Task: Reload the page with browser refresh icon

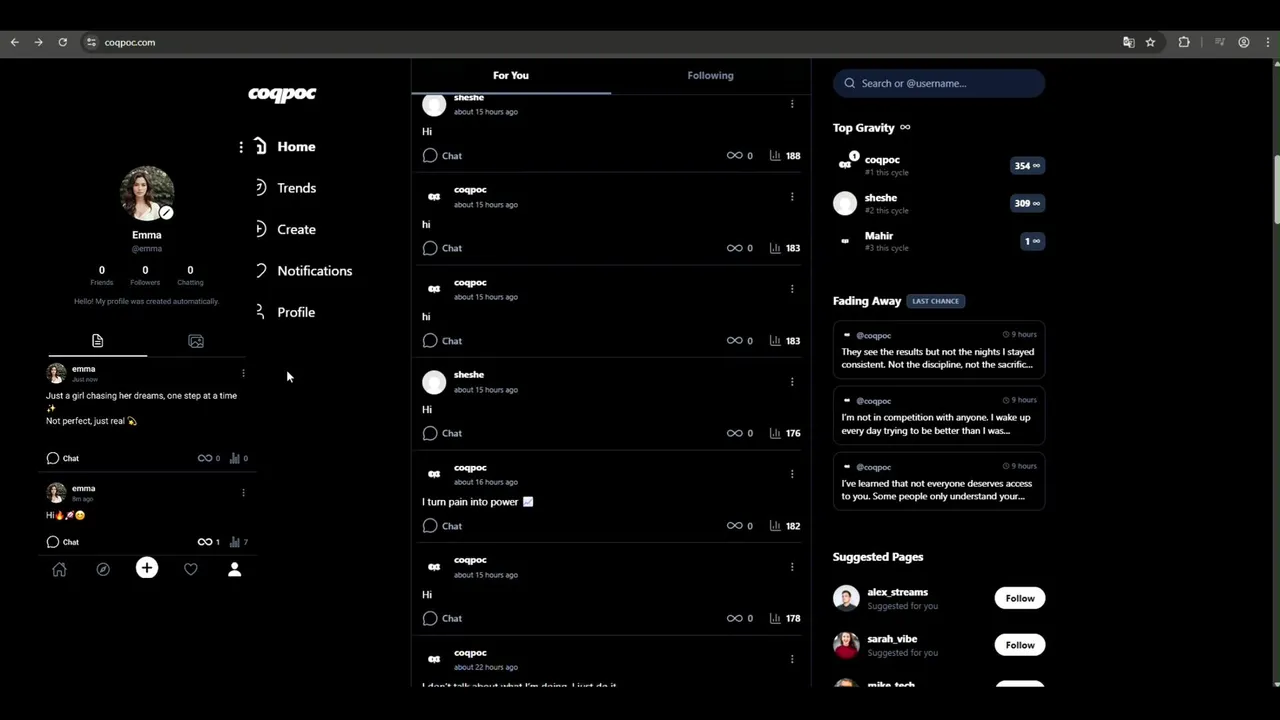Action: pyautogui.click(x=62, y=42)
